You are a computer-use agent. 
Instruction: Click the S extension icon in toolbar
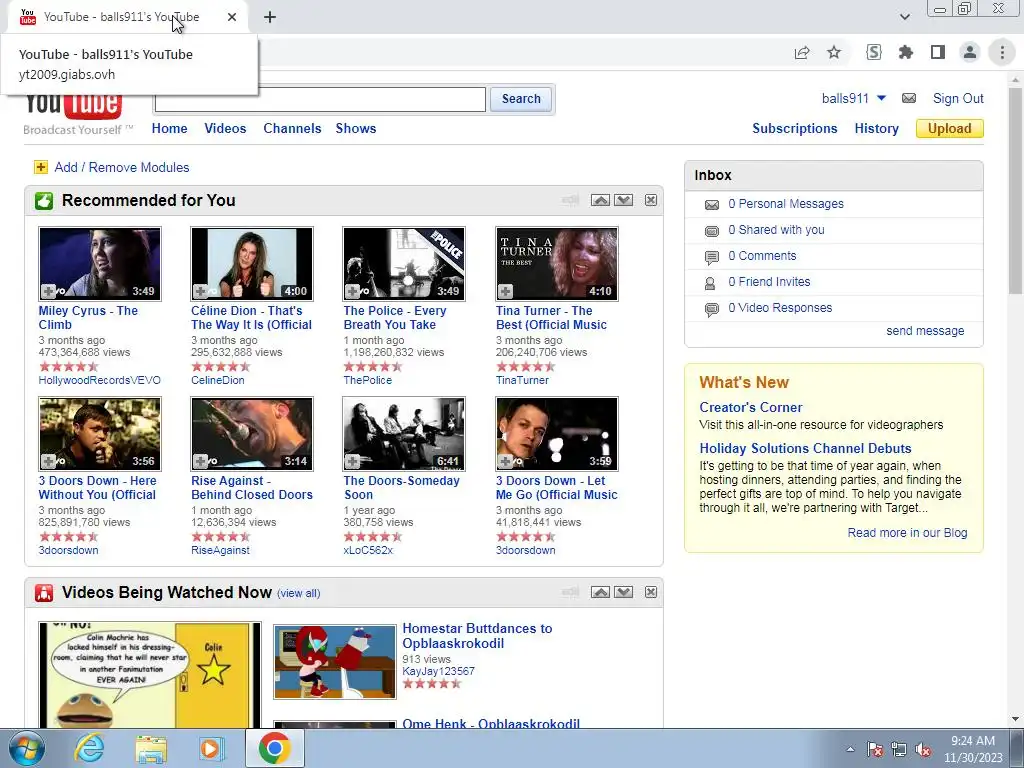[874, 52]
